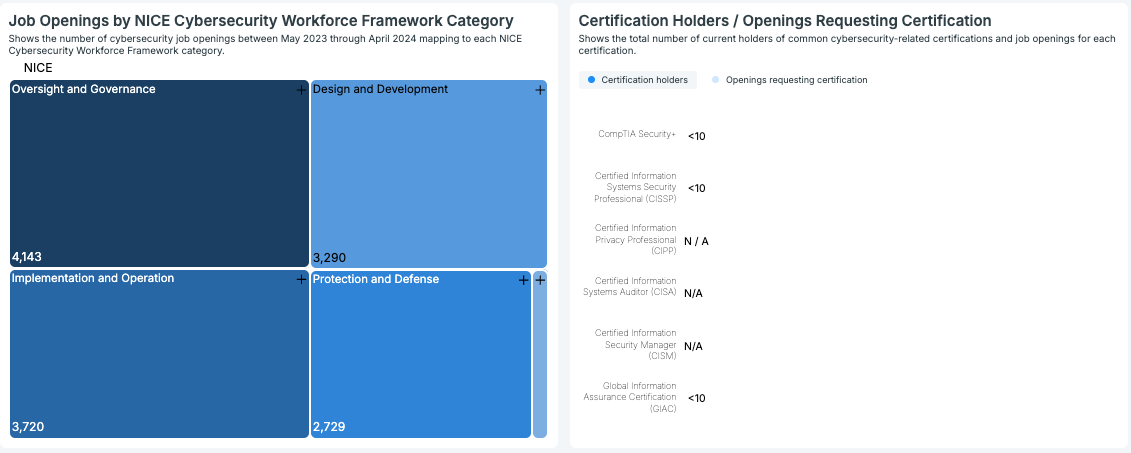Expand the Oversight and Governance plus icon
Image resolution: width=1131 pixels, height=453 pixels.
(x=300, y=90)
